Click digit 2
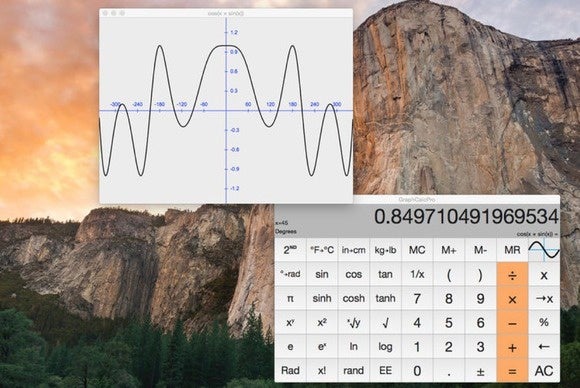Viewport: 580px width, 388px height. tap(449, 347)
